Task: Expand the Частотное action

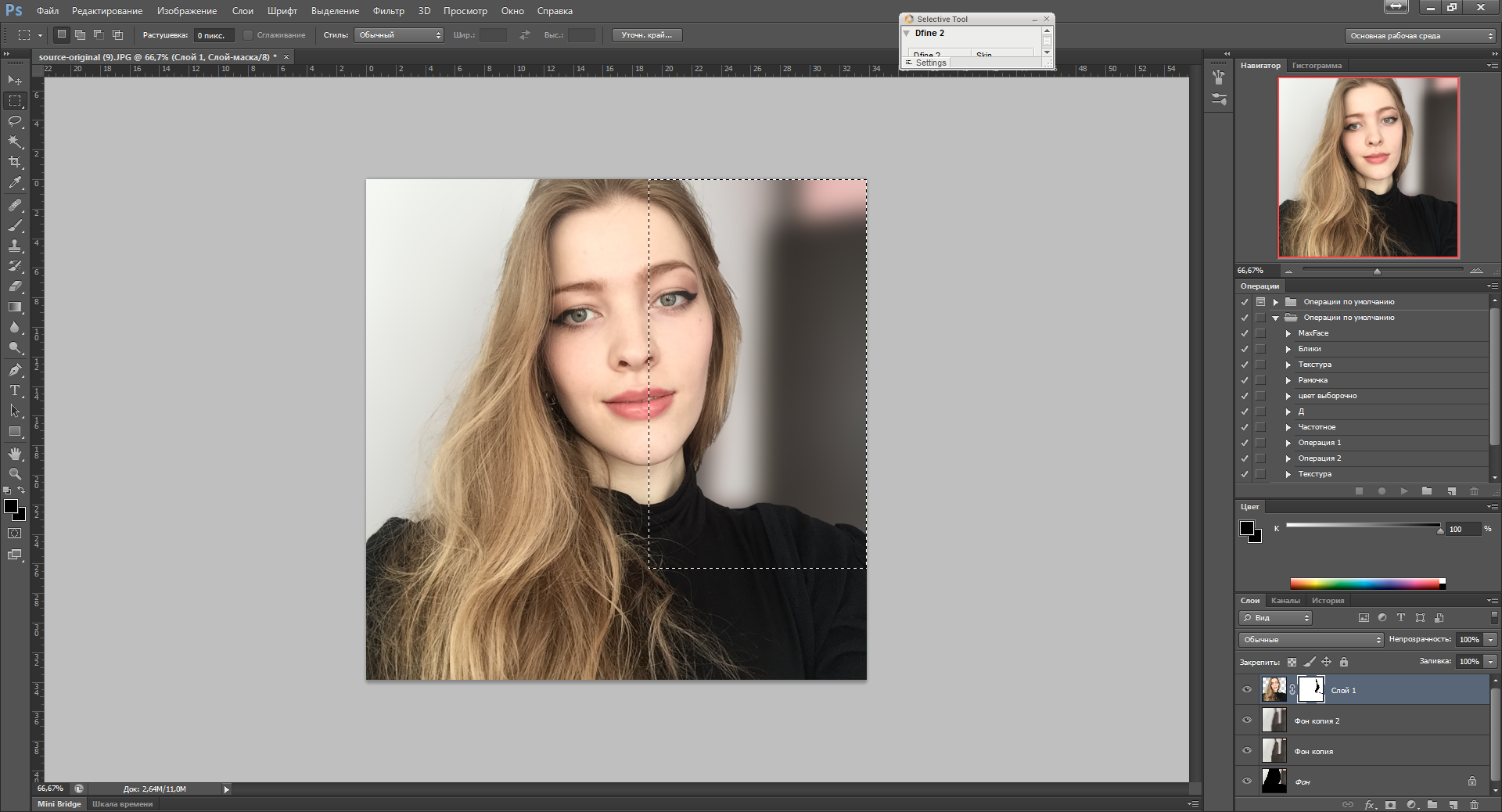Action: coord(1288,427)
